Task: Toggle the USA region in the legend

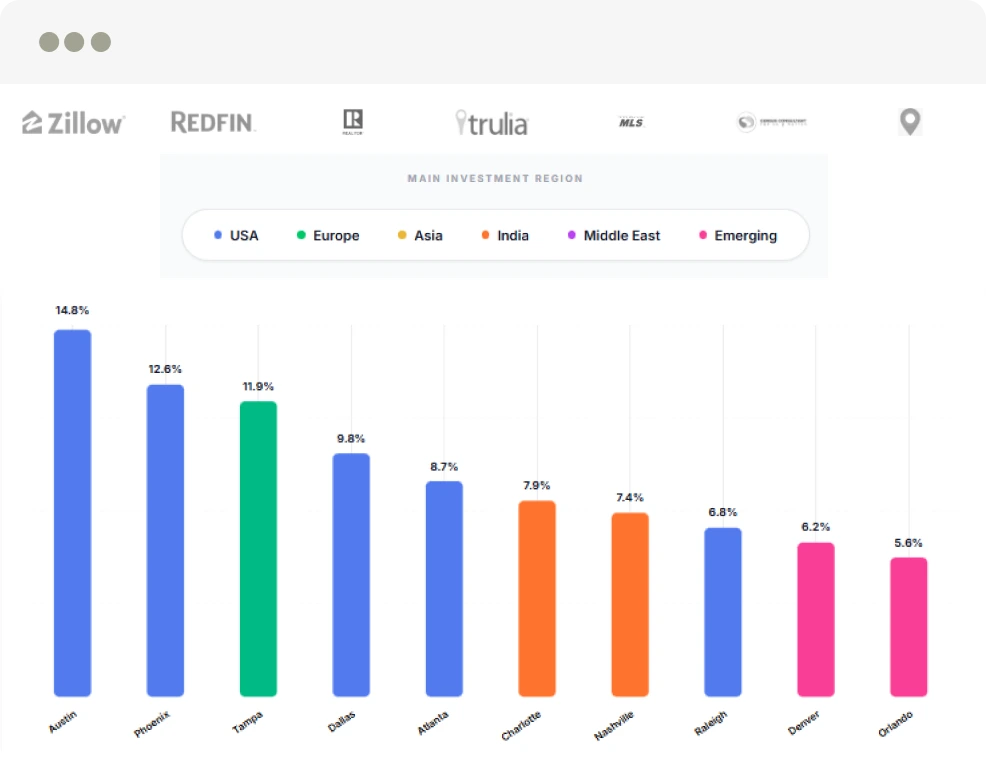Action: pyautogui.click(x=236, y=236)
